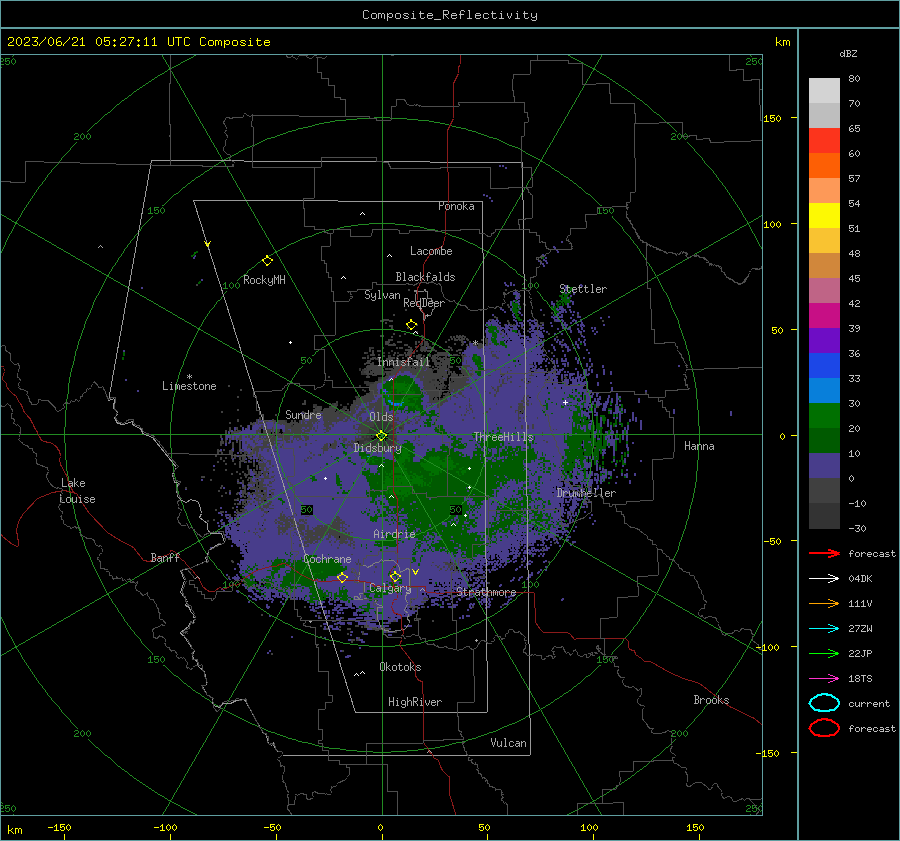Viewport: 900px width, 841px height.
Task: Click the Ponoka city label
Action: point(456,206)
